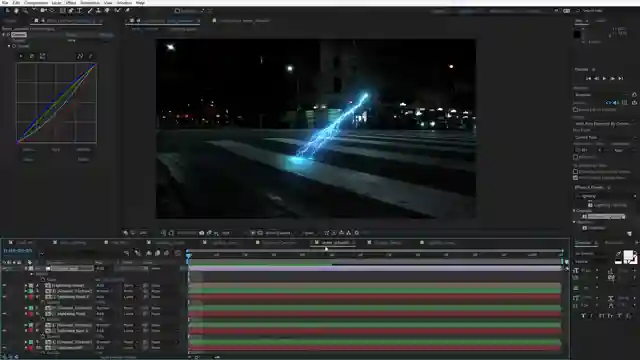This screenshot has width=640, height=360.
Task: Click the Smooth button under Curves graph
Action: (83, 150)
